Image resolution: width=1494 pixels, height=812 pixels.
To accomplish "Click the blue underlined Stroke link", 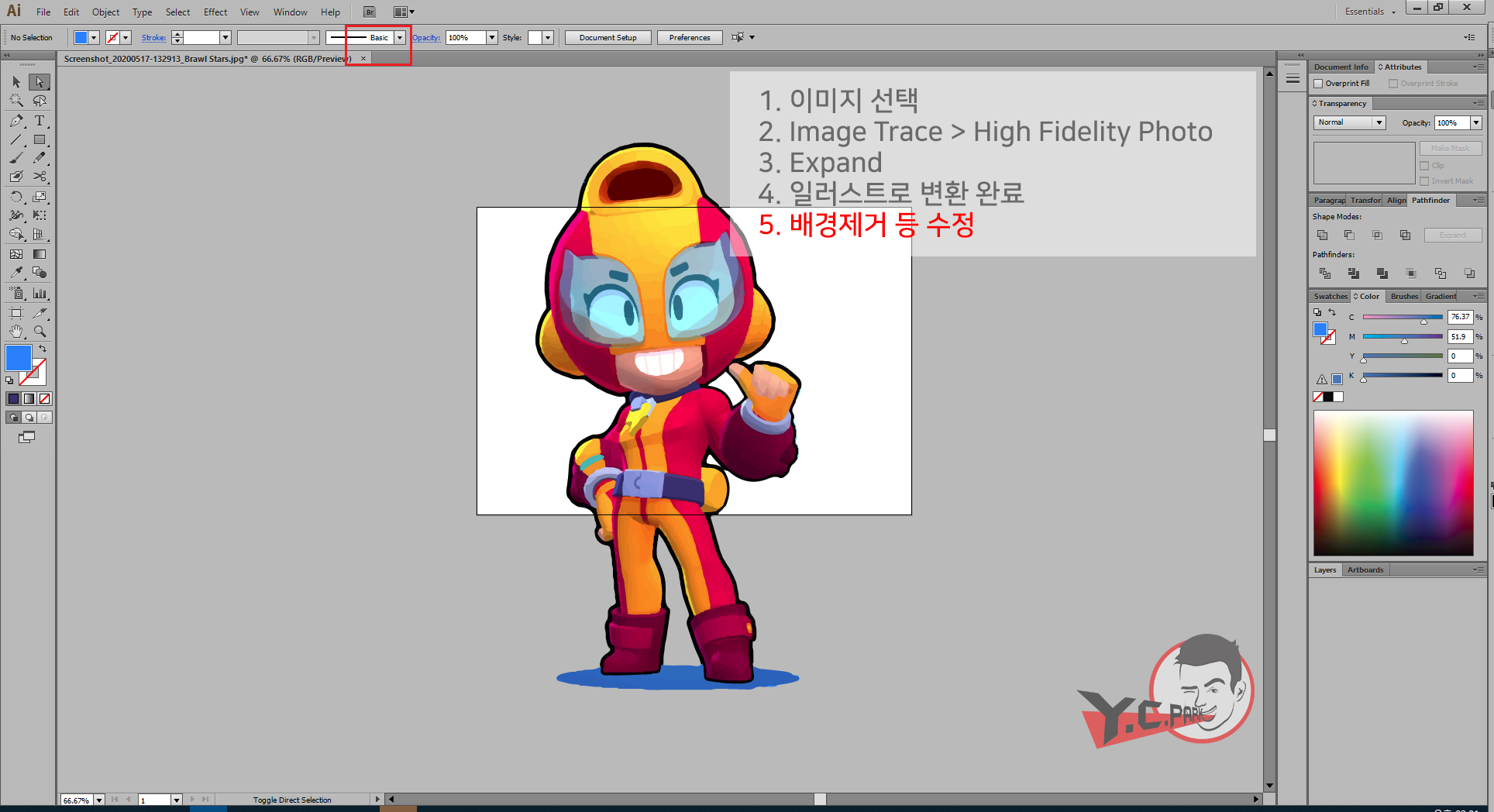I will [153, 37].
